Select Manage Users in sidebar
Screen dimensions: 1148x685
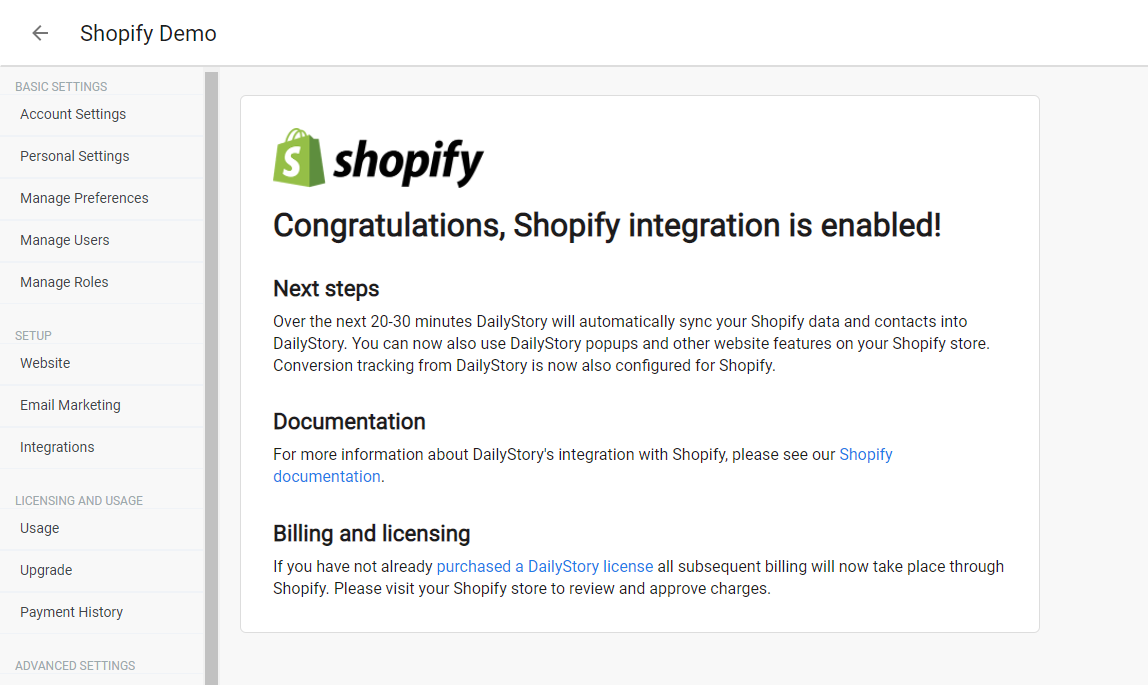click(x=102, y=241)
